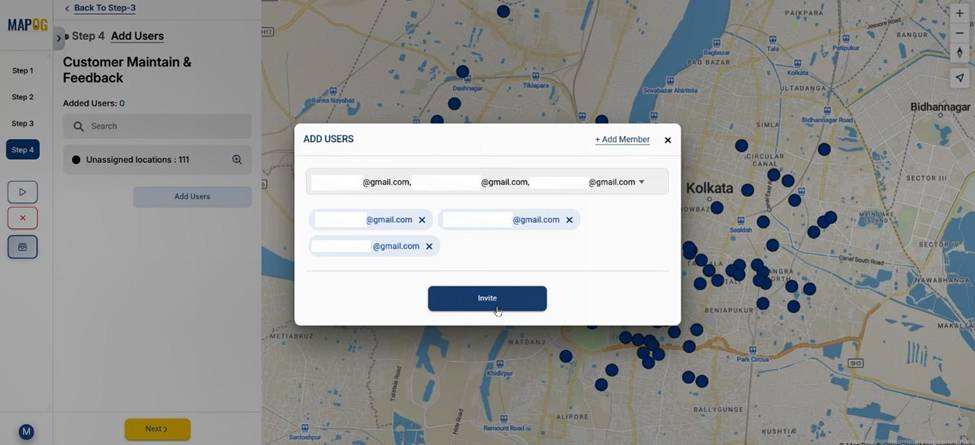
Task: Reset map bearing with compass icon
Action: 959,53
